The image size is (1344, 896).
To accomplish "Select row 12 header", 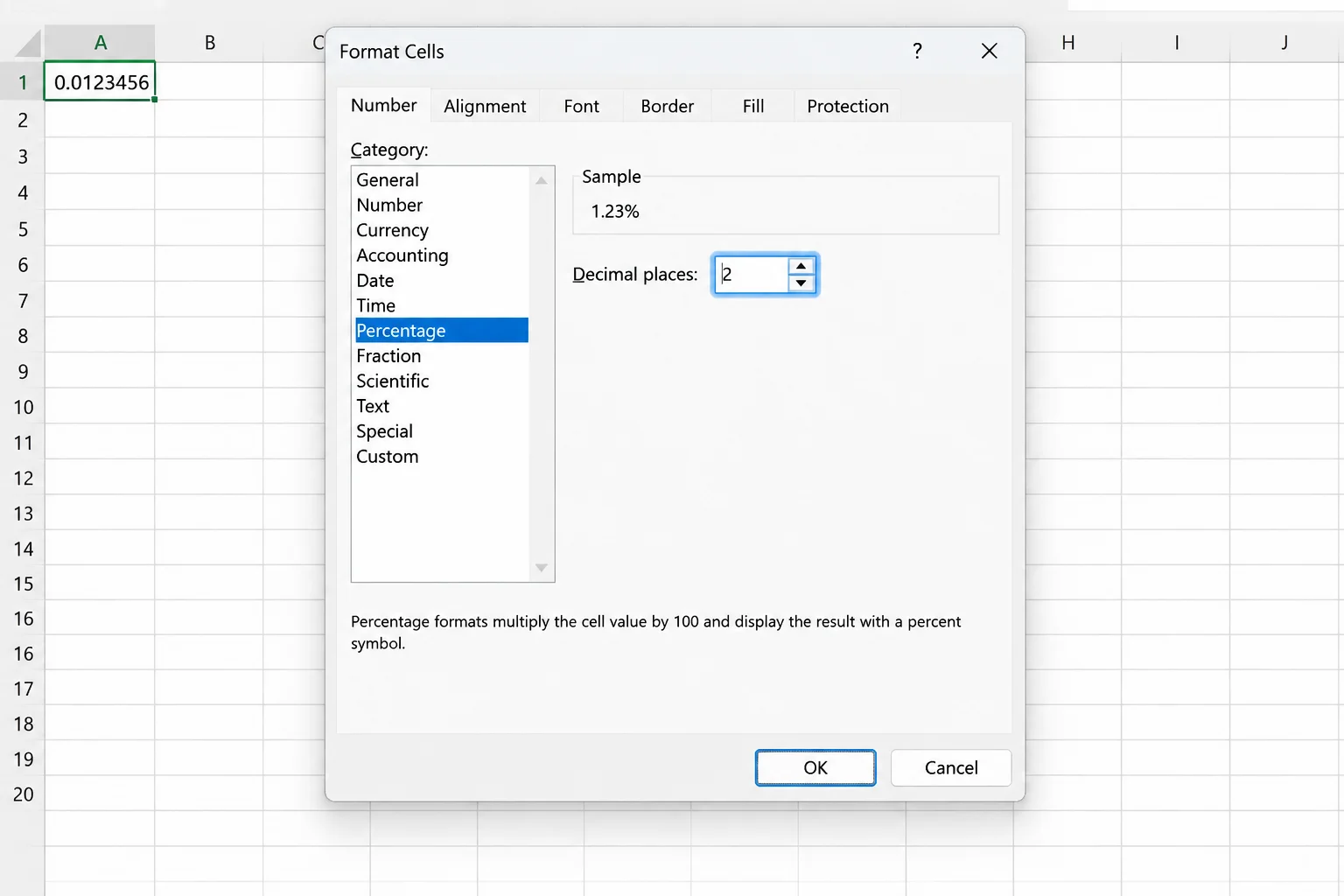I will [x=23, y=478].
